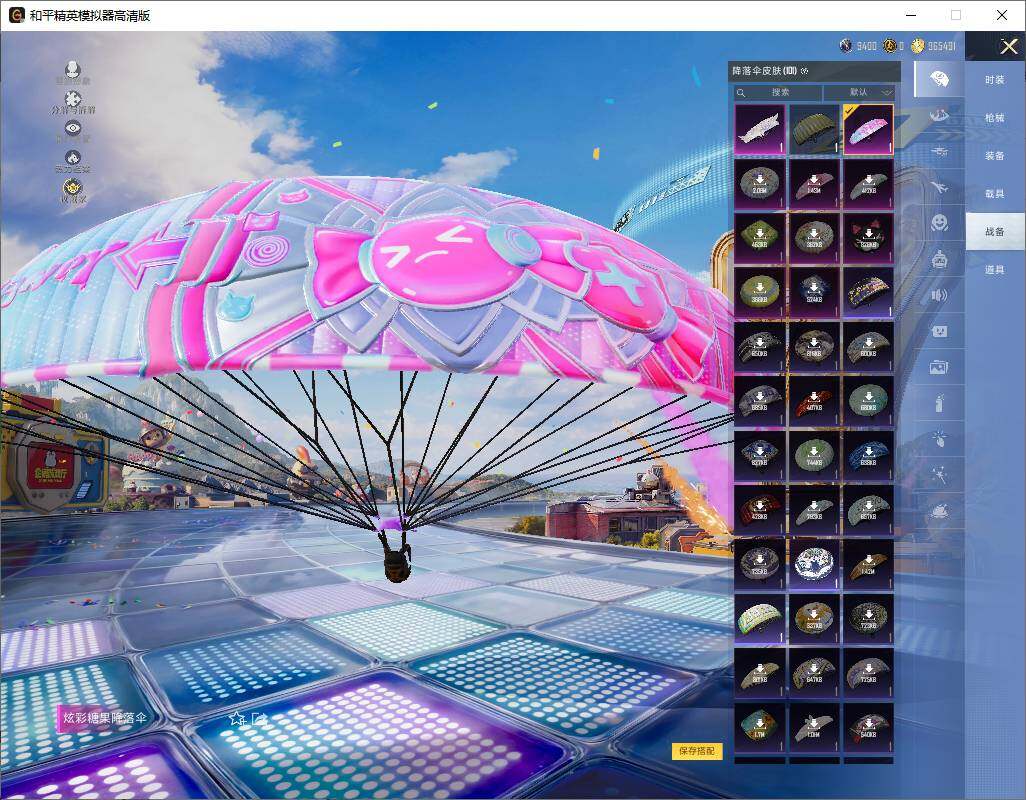Download the 1.7M teal parachute skin
Screen dimensions: 1026x800
point(760,727)
